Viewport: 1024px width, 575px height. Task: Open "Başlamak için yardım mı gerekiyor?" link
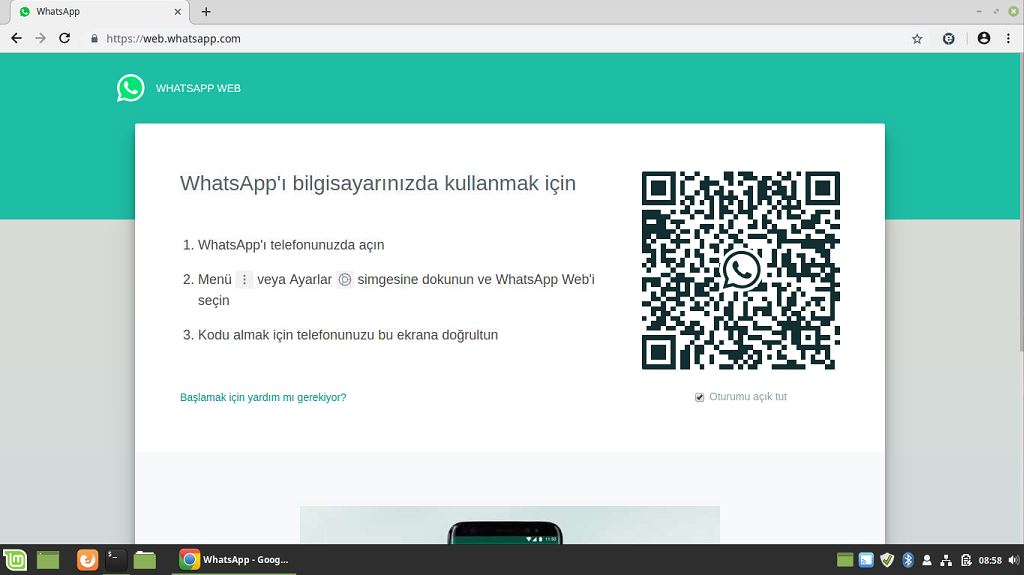pyautogui.click(x=263, y=397)
